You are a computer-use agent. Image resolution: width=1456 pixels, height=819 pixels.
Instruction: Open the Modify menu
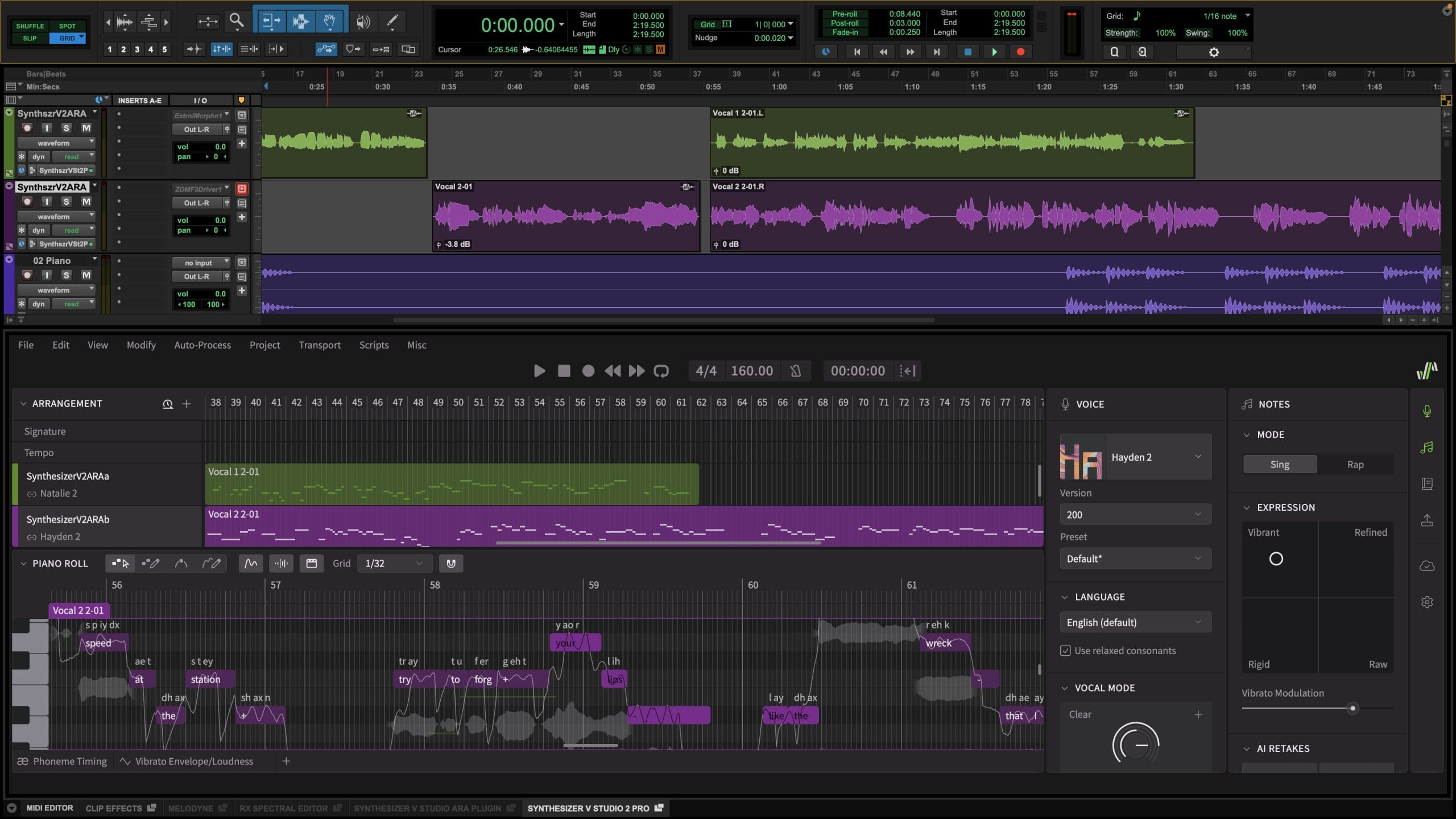(140, 345)
